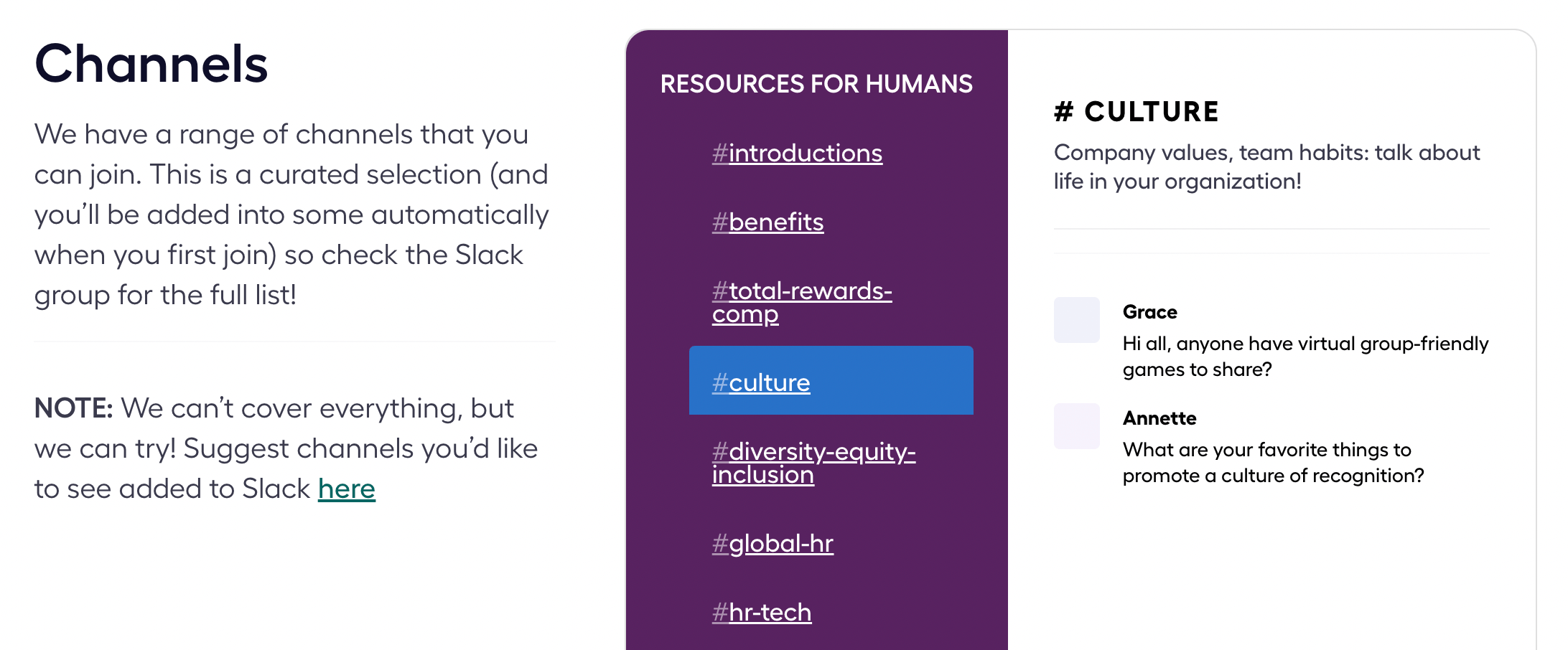This screenshot has width=1568, height=650.
Task: Click the culture channel description text
Action: (x=1266, y=166)
